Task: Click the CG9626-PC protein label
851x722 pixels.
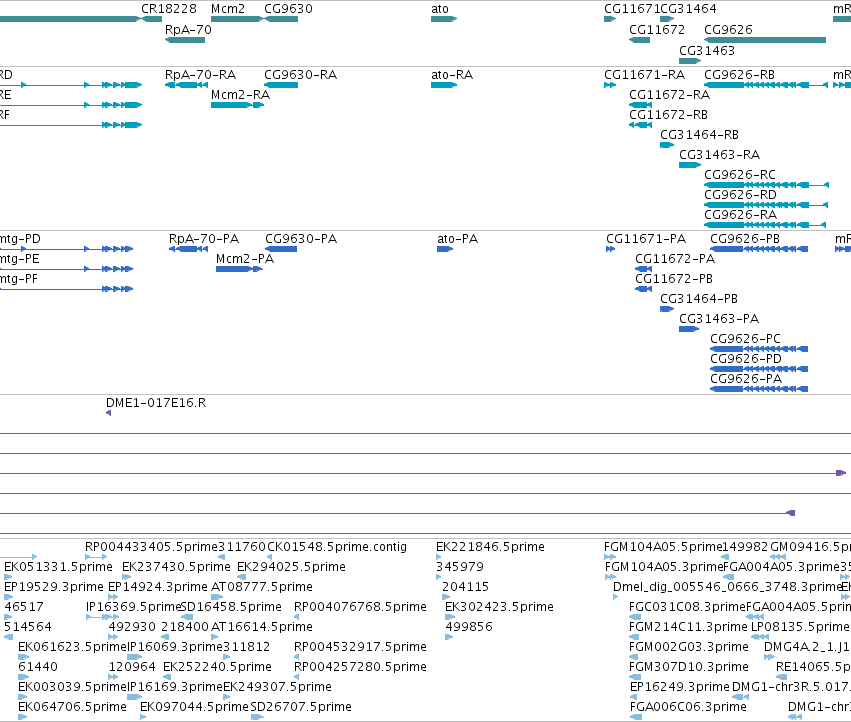Action: (x=745, y=339)
